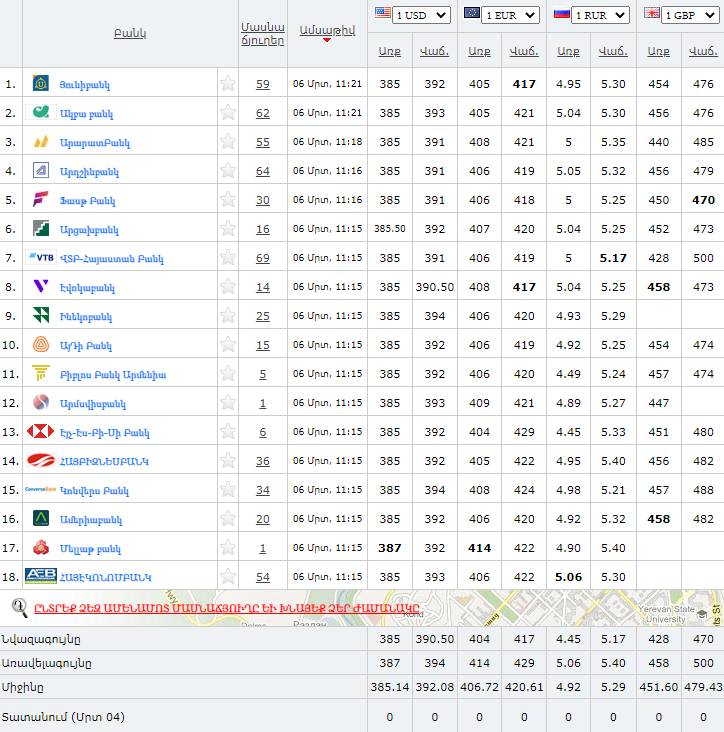Click the Evocabank purple V logo
724x732 pixels.
coord(41,286)
